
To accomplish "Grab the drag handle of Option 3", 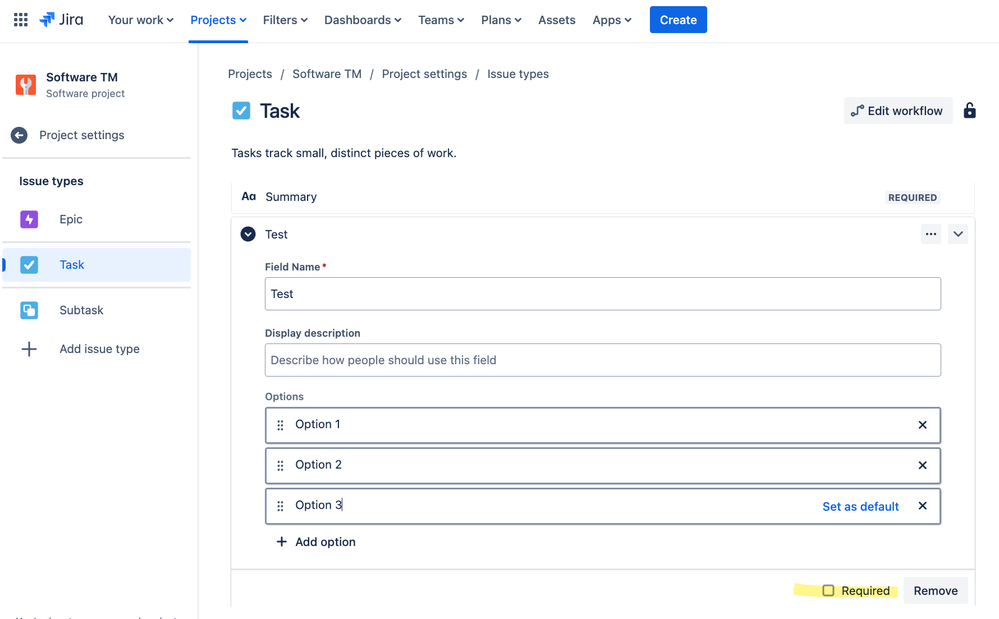I will click(x=280, y=506).
